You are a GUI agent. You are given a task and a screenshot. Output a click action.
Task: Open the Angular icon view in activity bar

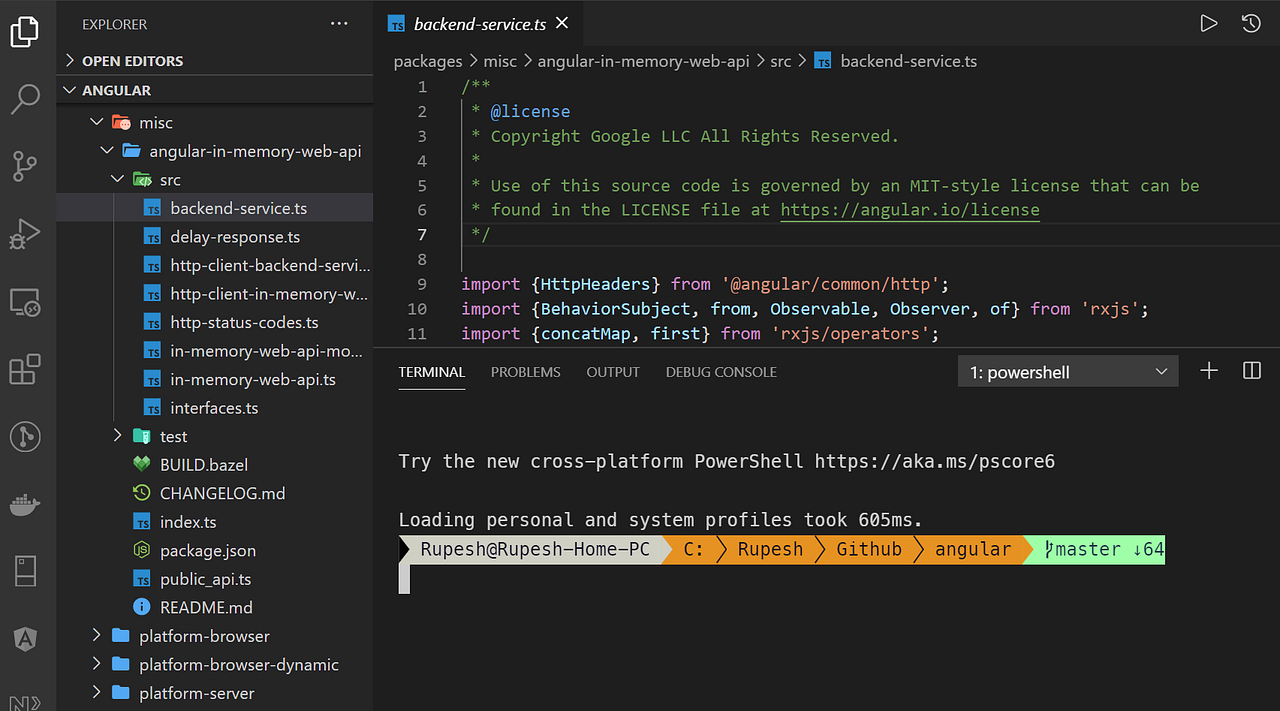(25, 639)
